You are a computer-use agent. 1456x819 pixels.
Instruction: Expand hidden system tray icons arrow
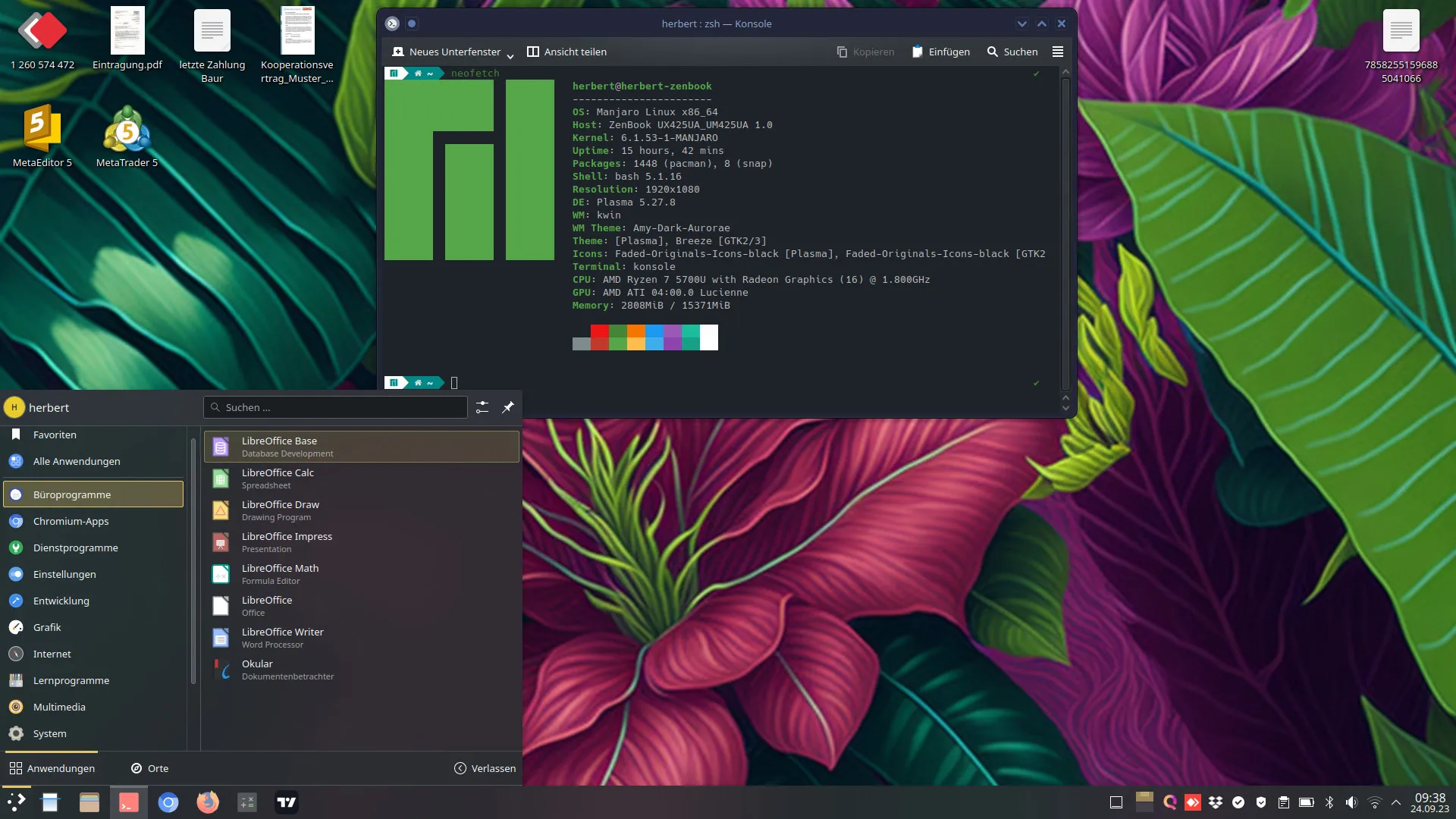pos(1396,802)
